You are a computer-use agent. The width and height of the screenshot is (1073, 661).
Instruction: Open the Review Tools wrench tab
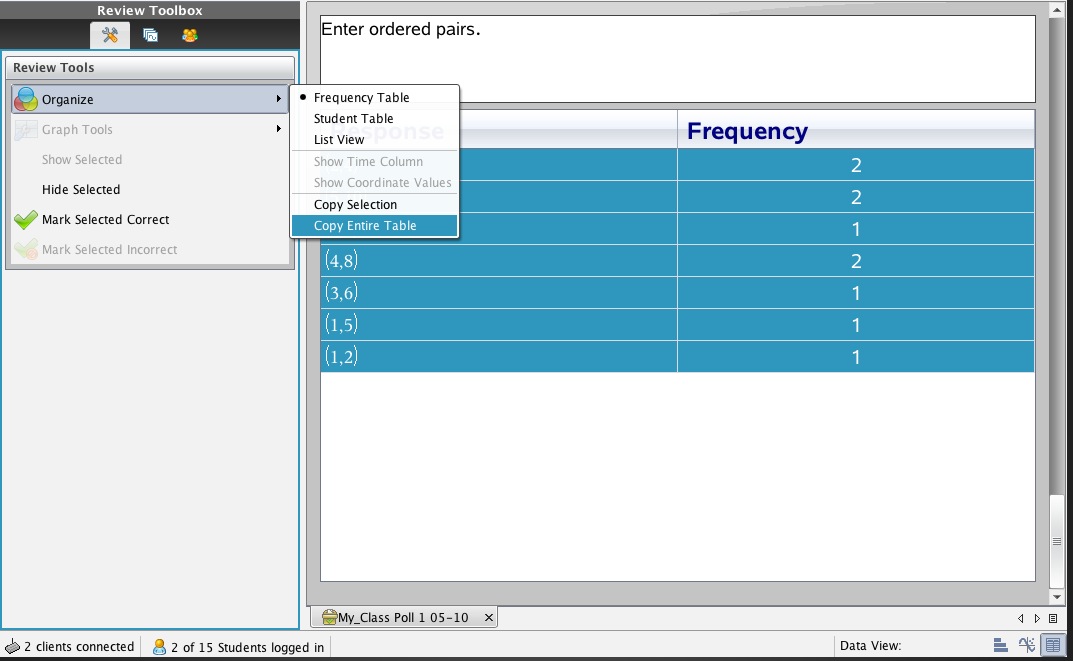(x=110, y=35)
